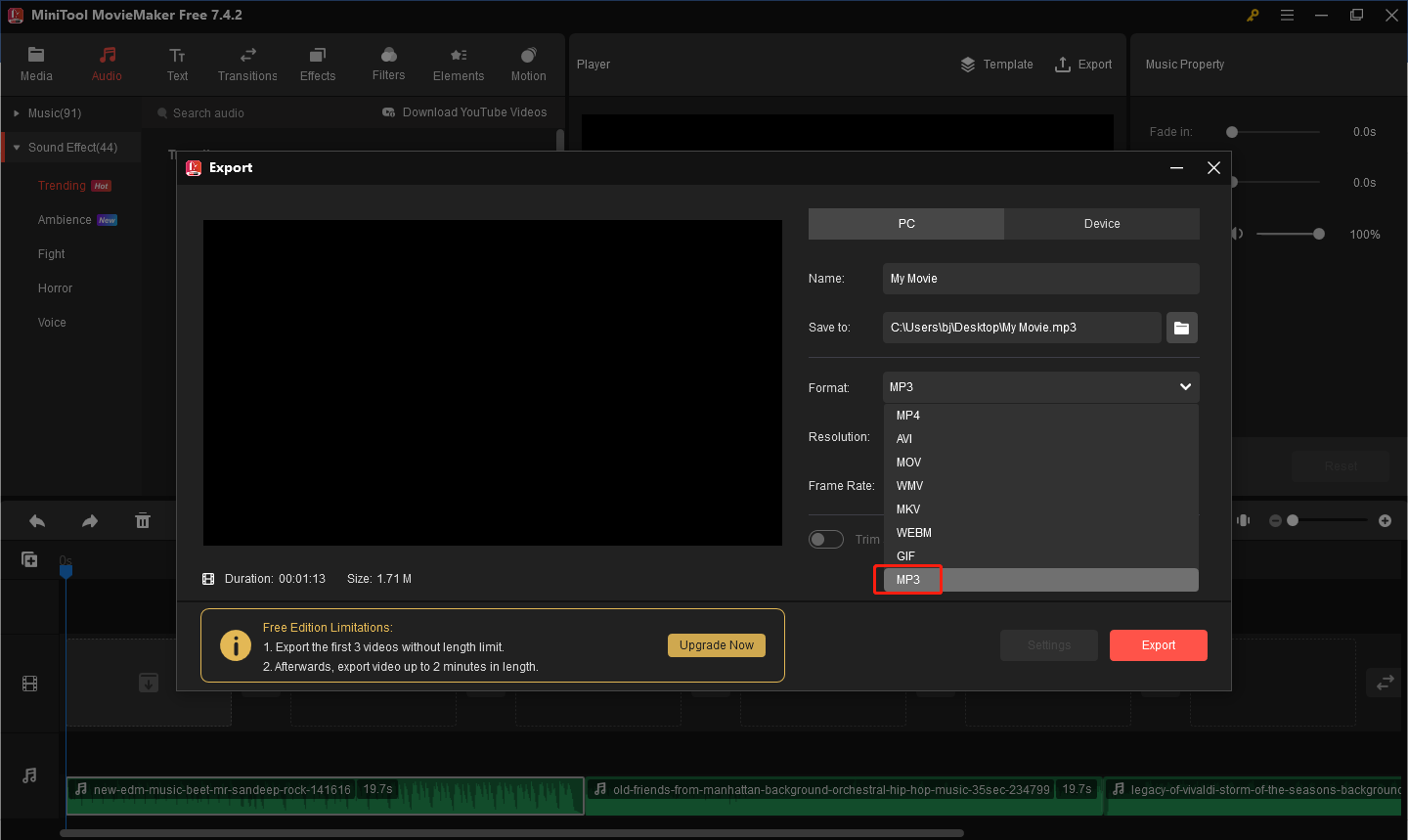Click the add track icon

(30, 559)
